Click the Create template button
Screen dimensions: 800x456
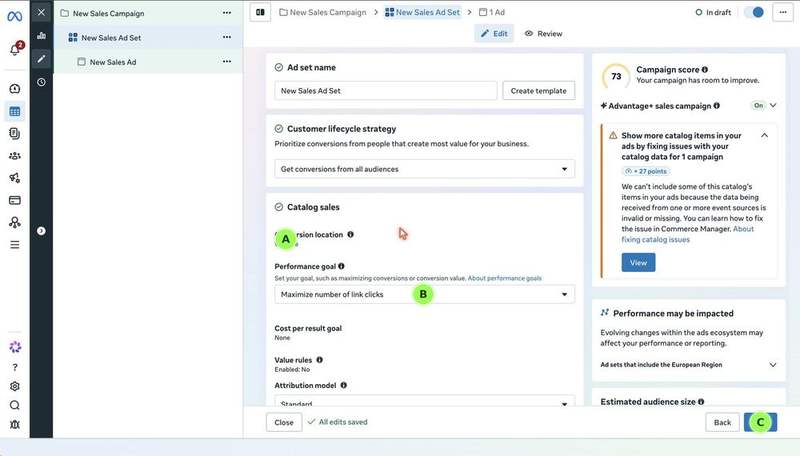(538, 91)
